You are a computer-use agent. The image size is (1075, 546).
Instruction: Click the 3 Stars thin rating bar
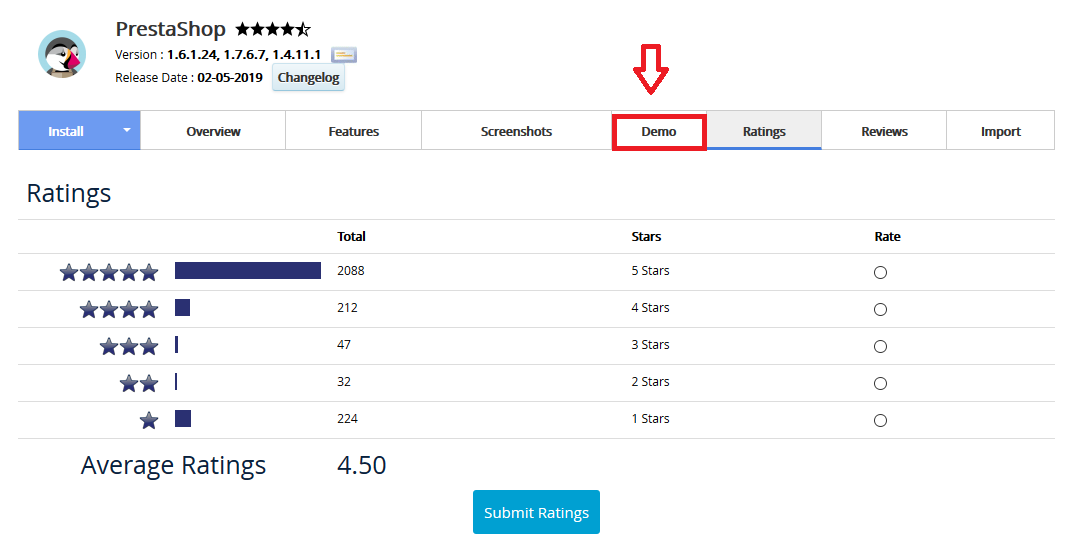tap(176, 344)
